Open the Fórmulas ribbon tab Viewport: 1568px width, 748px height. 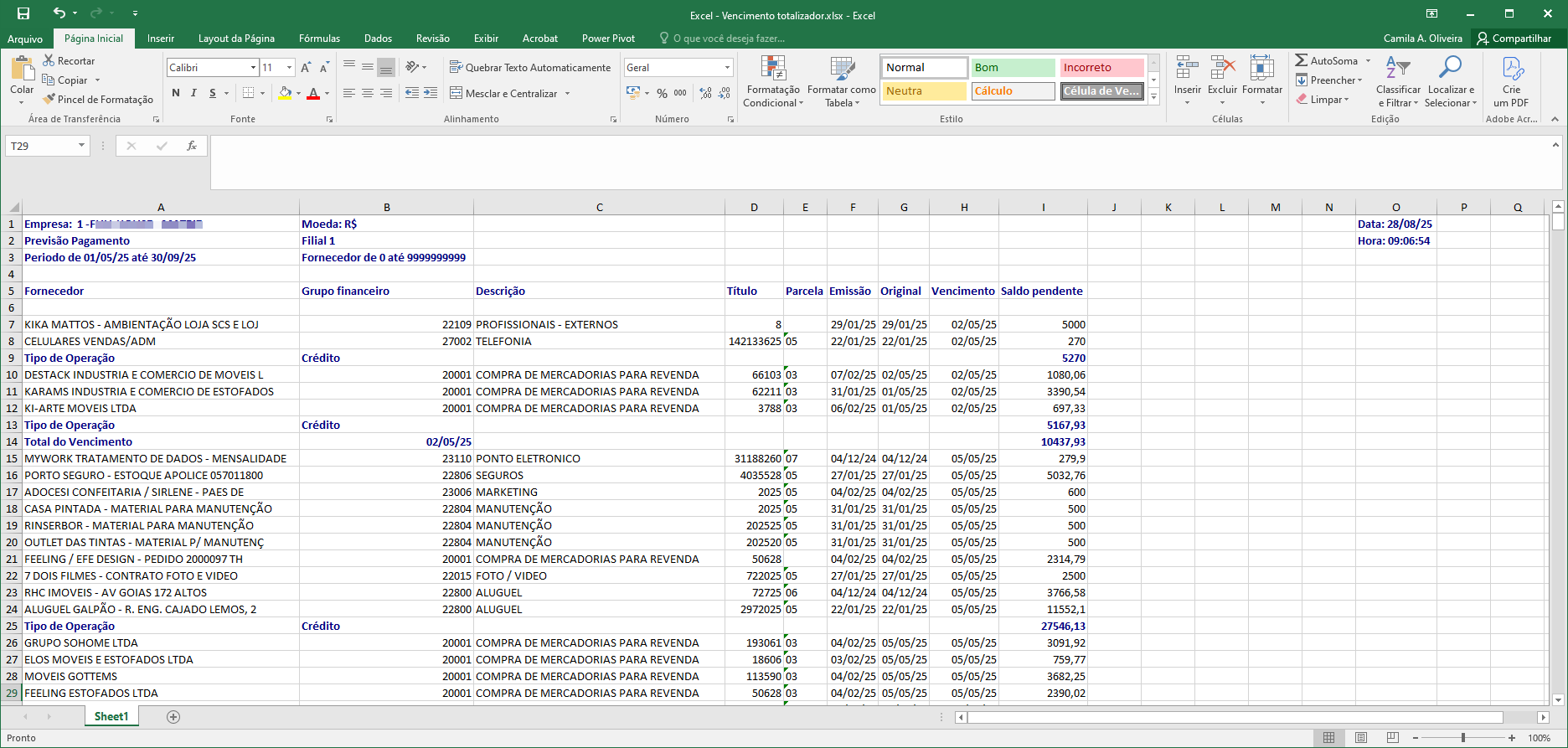coord(319,39)
